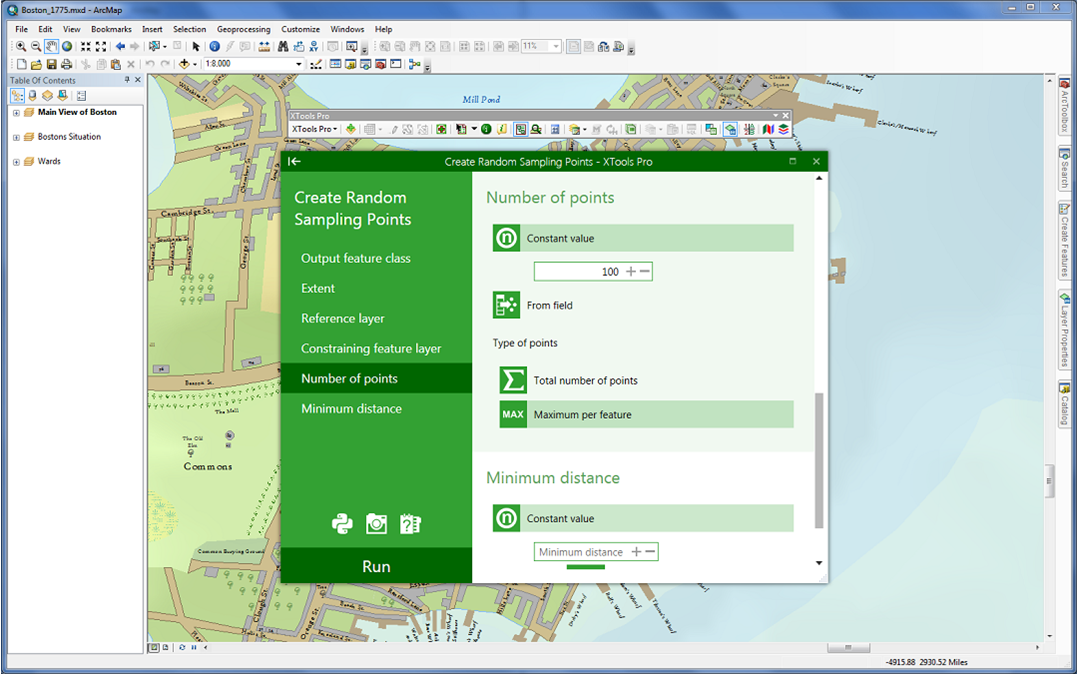List By Drawing Order in Table Of Contents
Viewport: 1078px width, 674px height.
(x=17, y=96)
